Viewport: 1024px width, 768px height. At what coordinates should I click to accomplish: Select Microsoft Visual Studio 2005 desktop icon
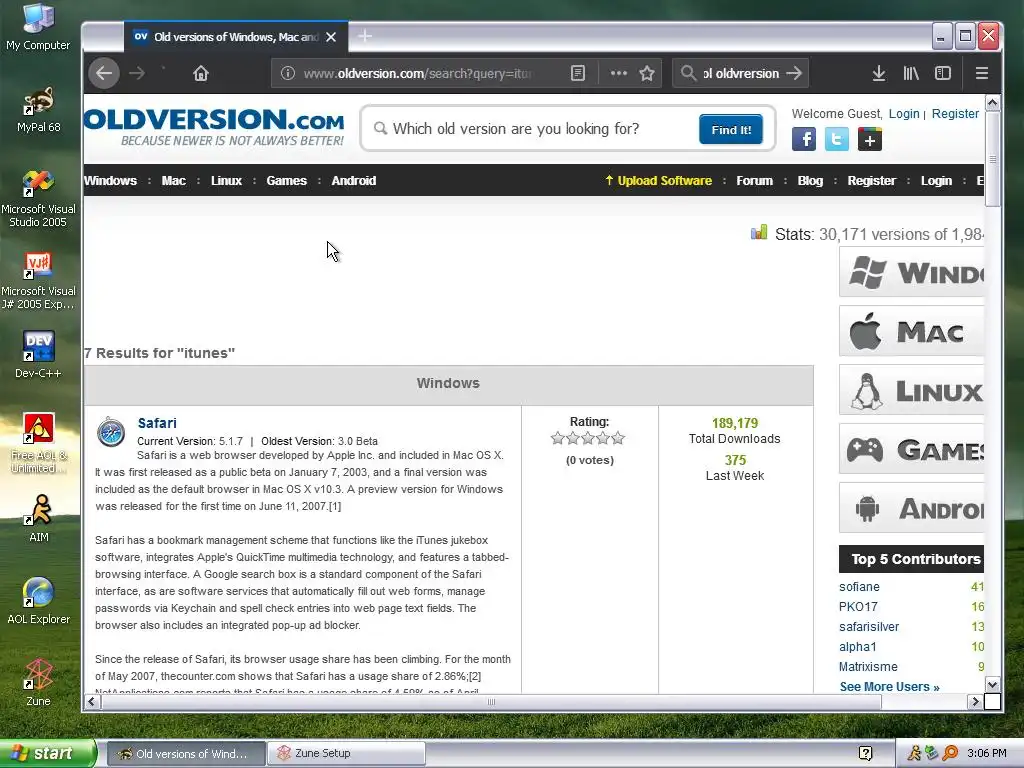pyautogui.click(x=38, y=198)
